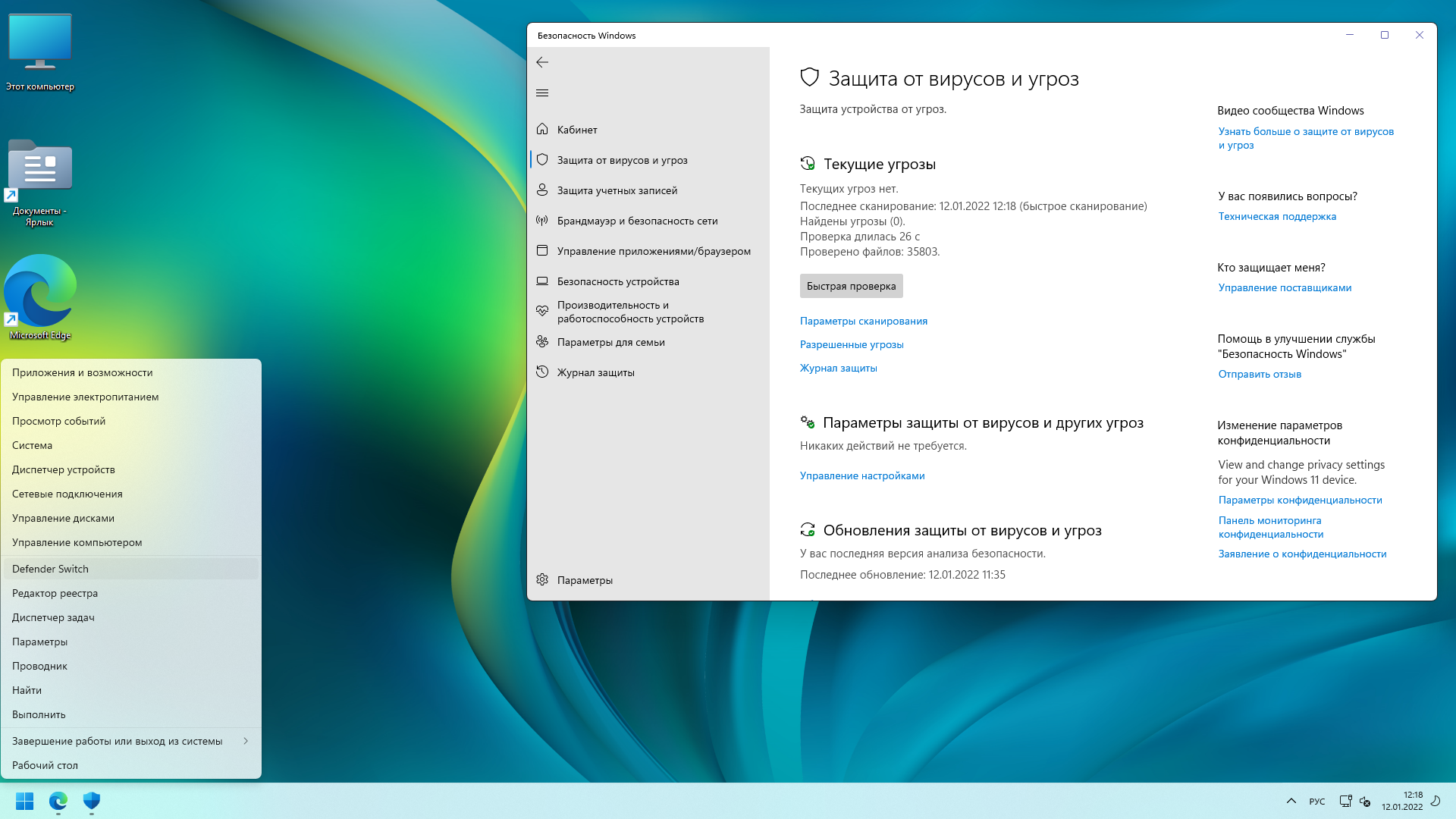Click Отправить отзыв link
Image resolution: width=1456 pixels, height=819 pixels.
[1260, 374]
